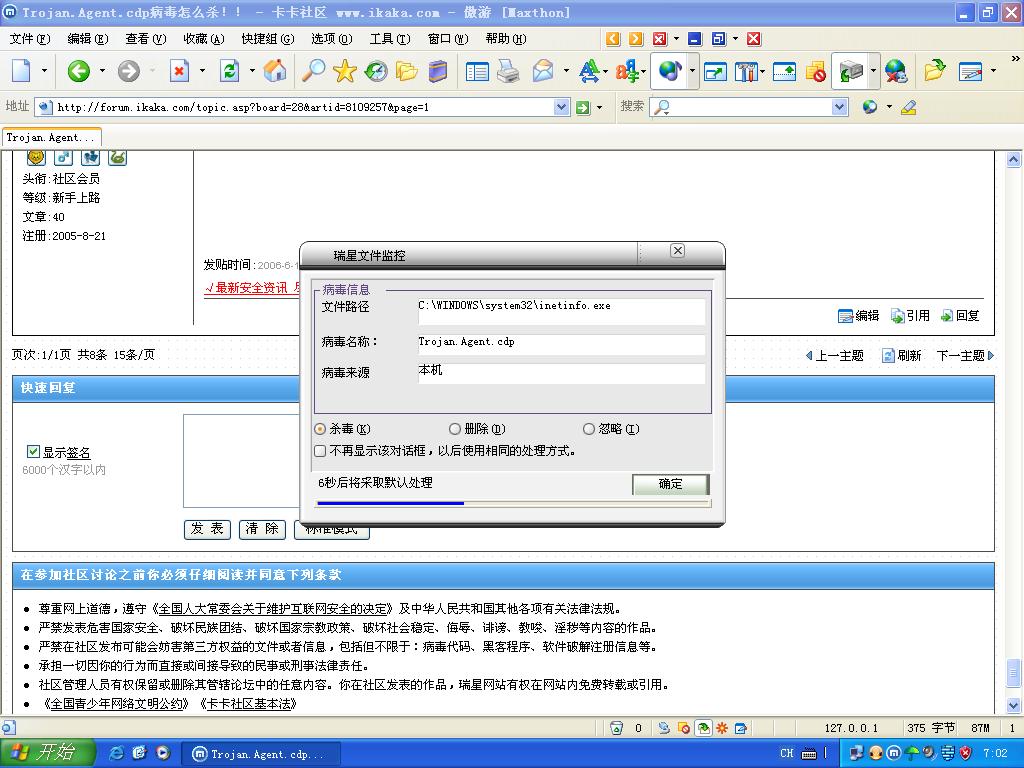Close the 瑞星文件监控 dialog with X
The height and width of the screenshot is (768, 1024).
677,251
